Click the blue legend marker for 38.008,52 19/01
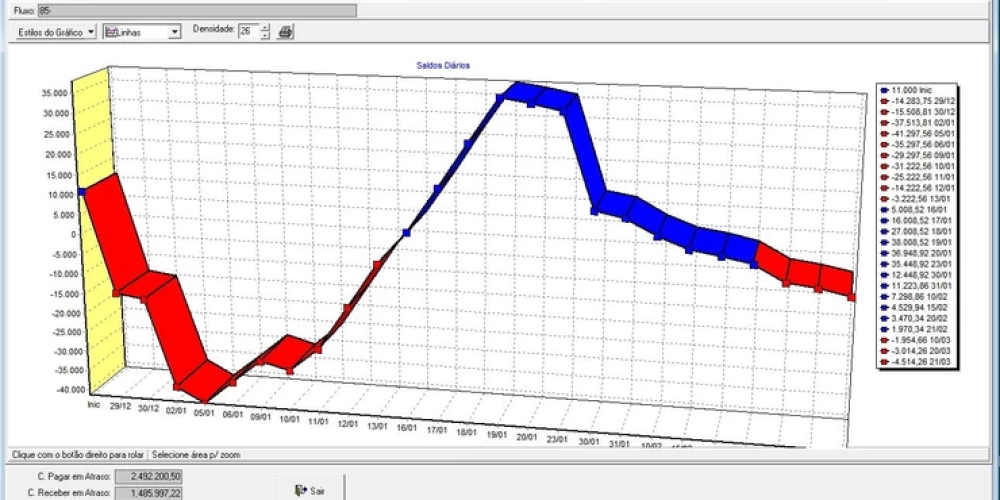The width and height of the screenshot is (1000, 500). pos(886,243)
